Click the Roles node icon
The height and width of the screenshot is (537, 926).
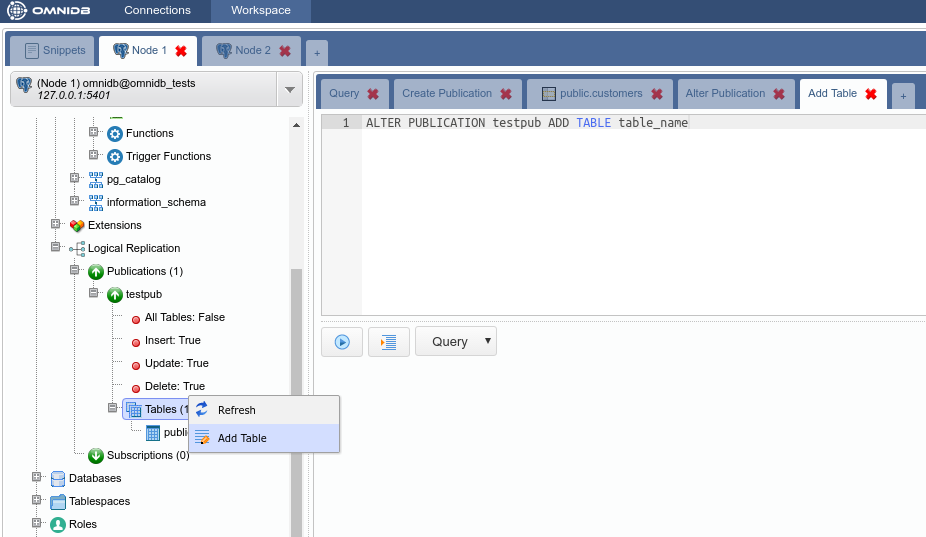(58, 524)
